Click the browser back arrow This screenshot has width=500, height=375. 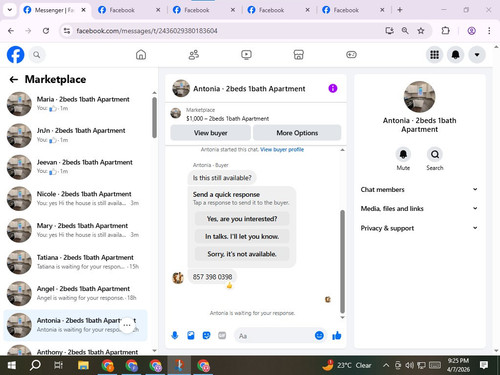pos(11,31)
